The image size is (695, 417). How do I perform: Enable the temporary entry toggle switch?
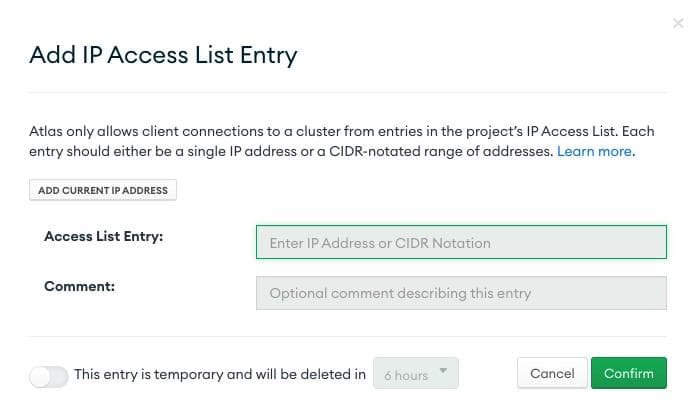[49, 375]
